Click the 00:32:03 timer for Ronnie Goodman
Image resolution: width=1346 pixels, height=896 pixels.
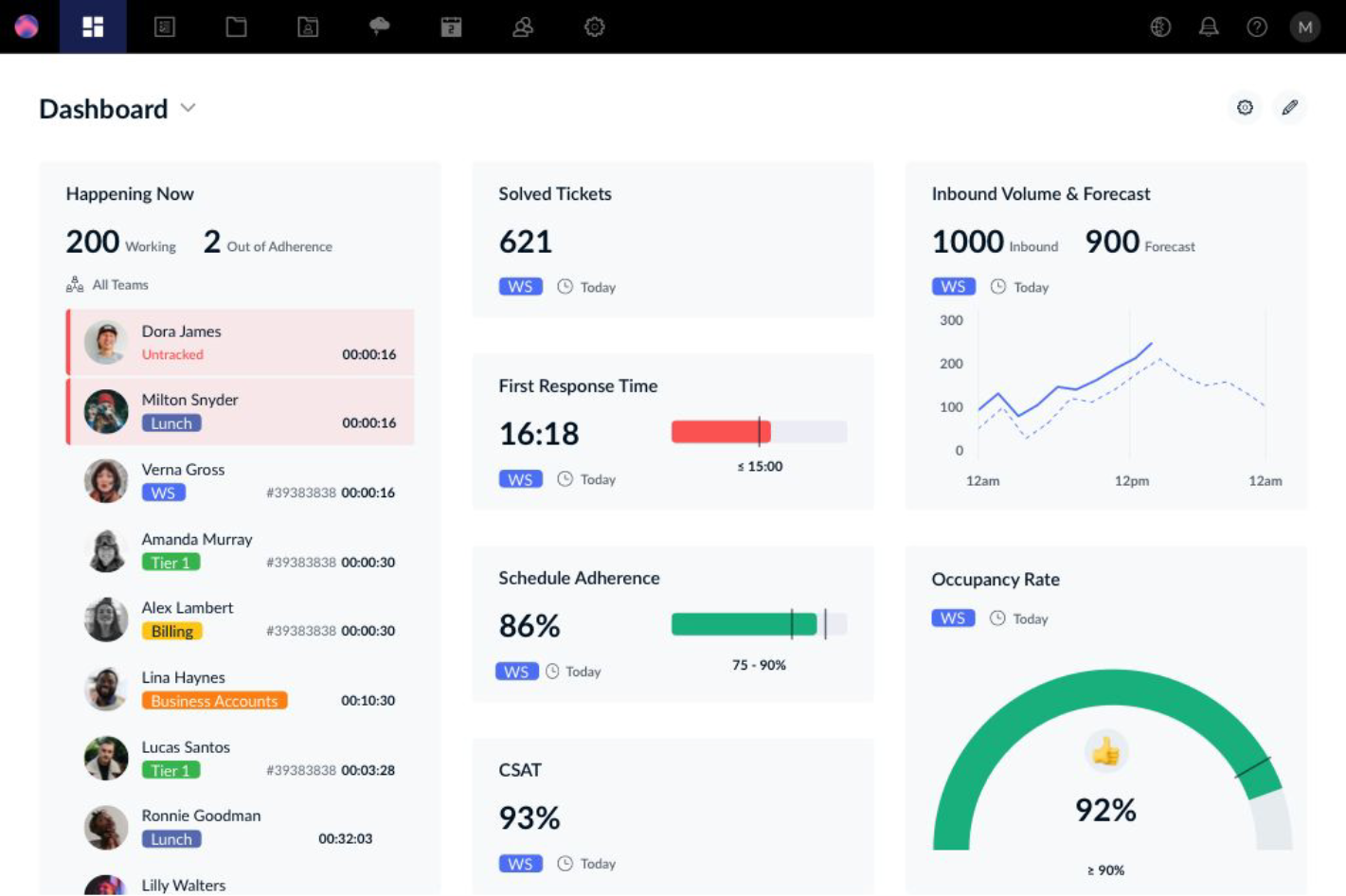tap(345, 839)
